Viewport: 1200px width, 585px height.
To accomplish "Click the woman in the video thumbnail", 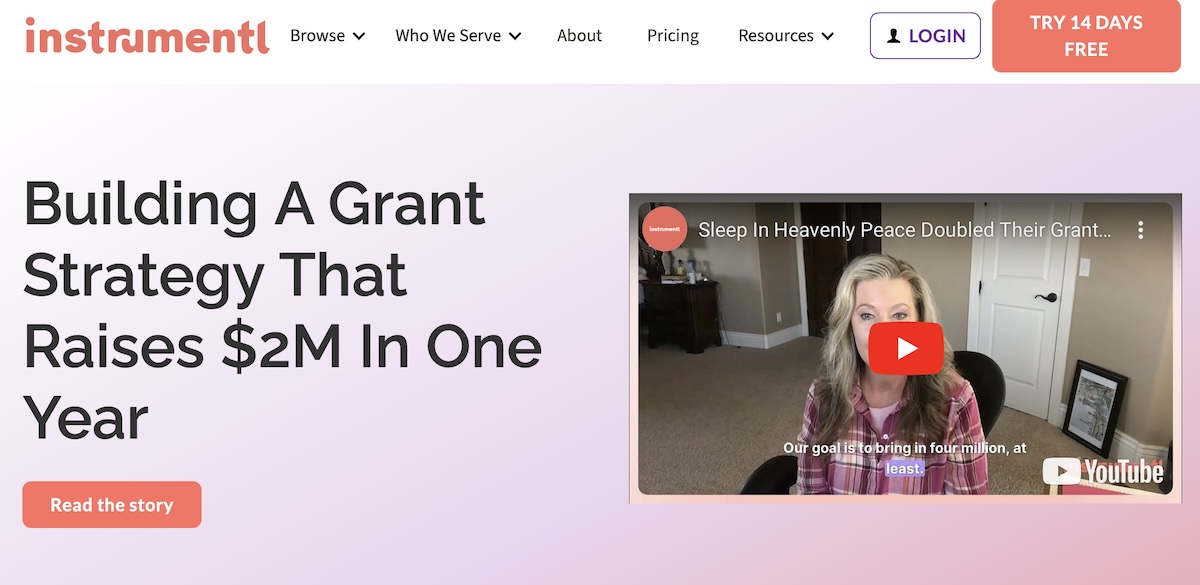I will tap(880, 380).
